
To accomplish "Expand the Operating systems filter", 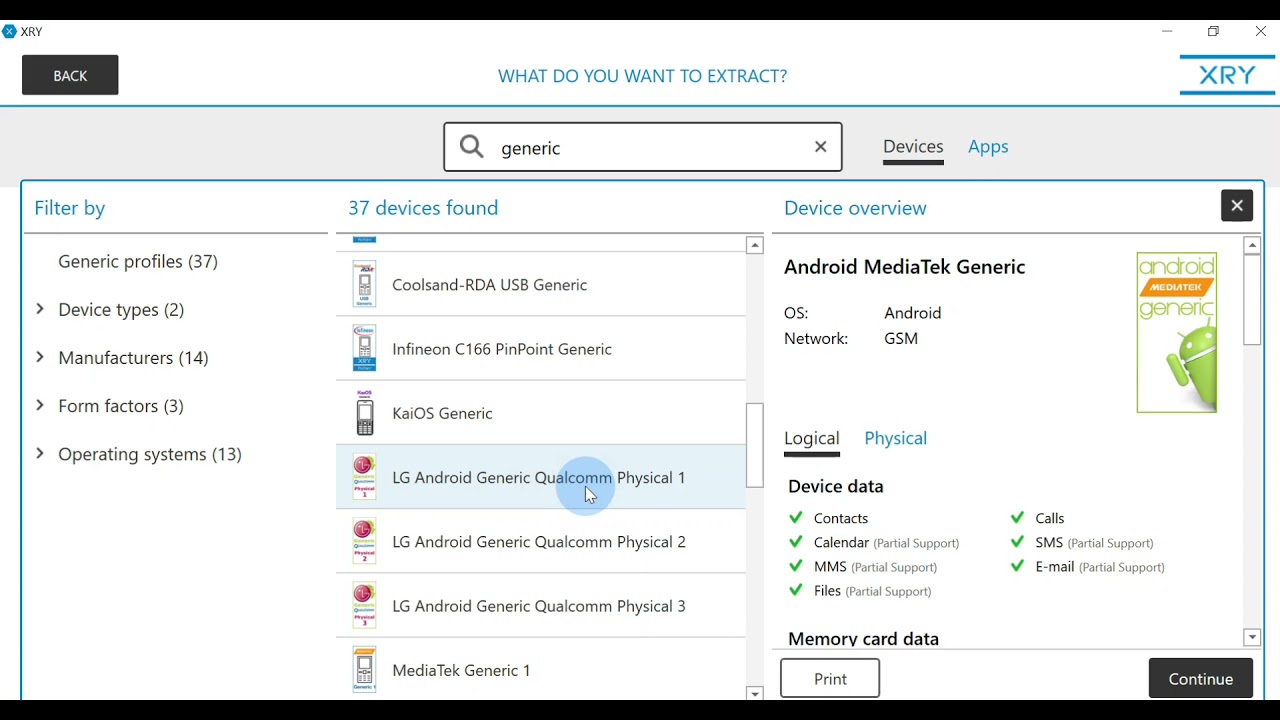I will 40,453.
